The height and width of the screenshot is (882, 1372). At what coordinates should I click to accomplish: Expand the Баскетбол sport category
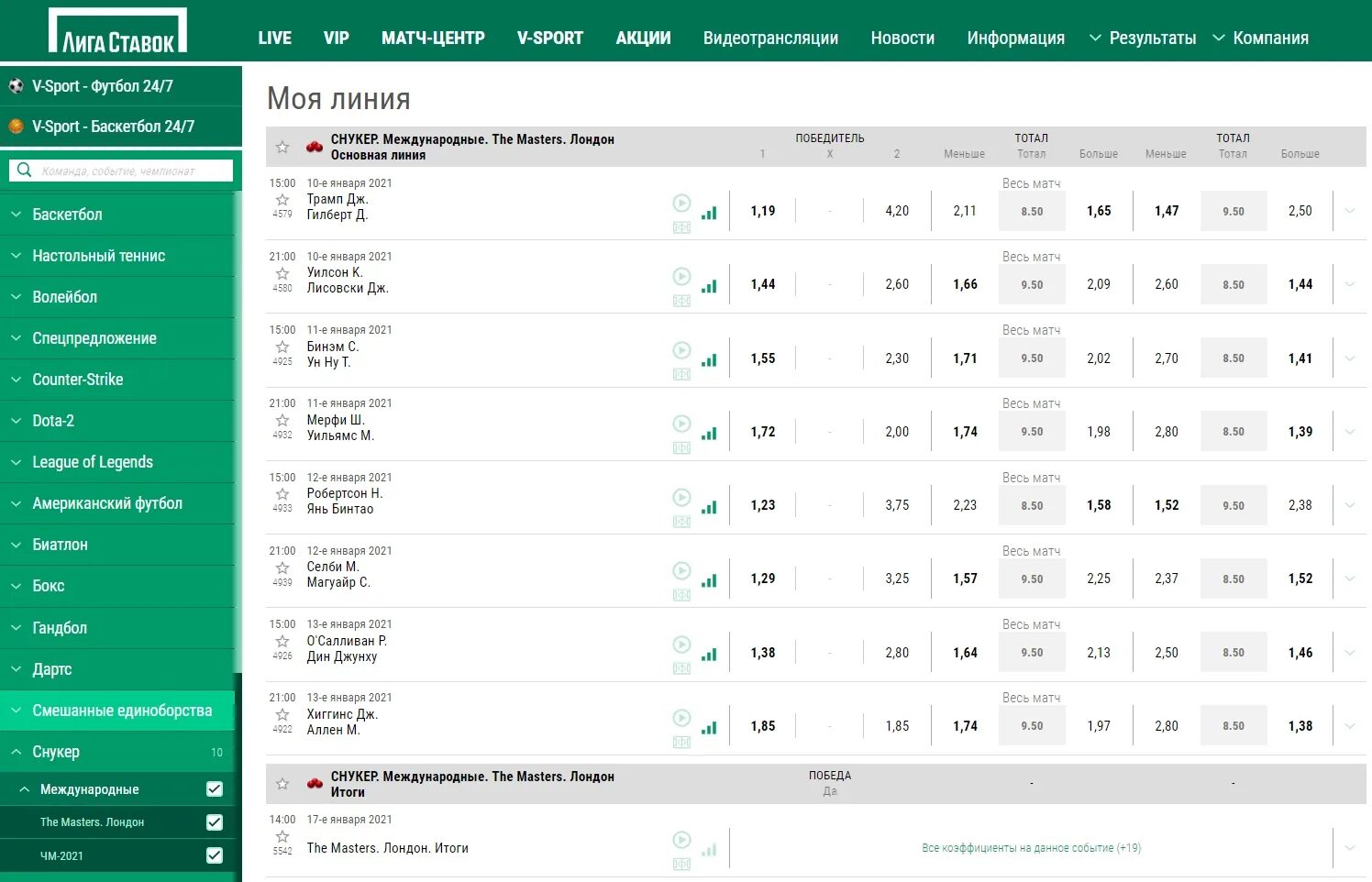117,215
